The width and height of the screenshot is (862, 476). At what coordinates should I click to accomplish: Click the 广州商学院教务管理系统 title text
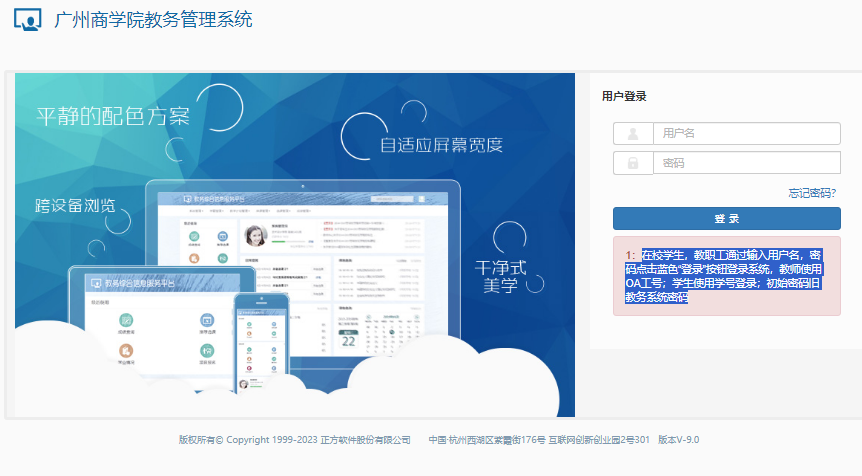click(153, 20)
